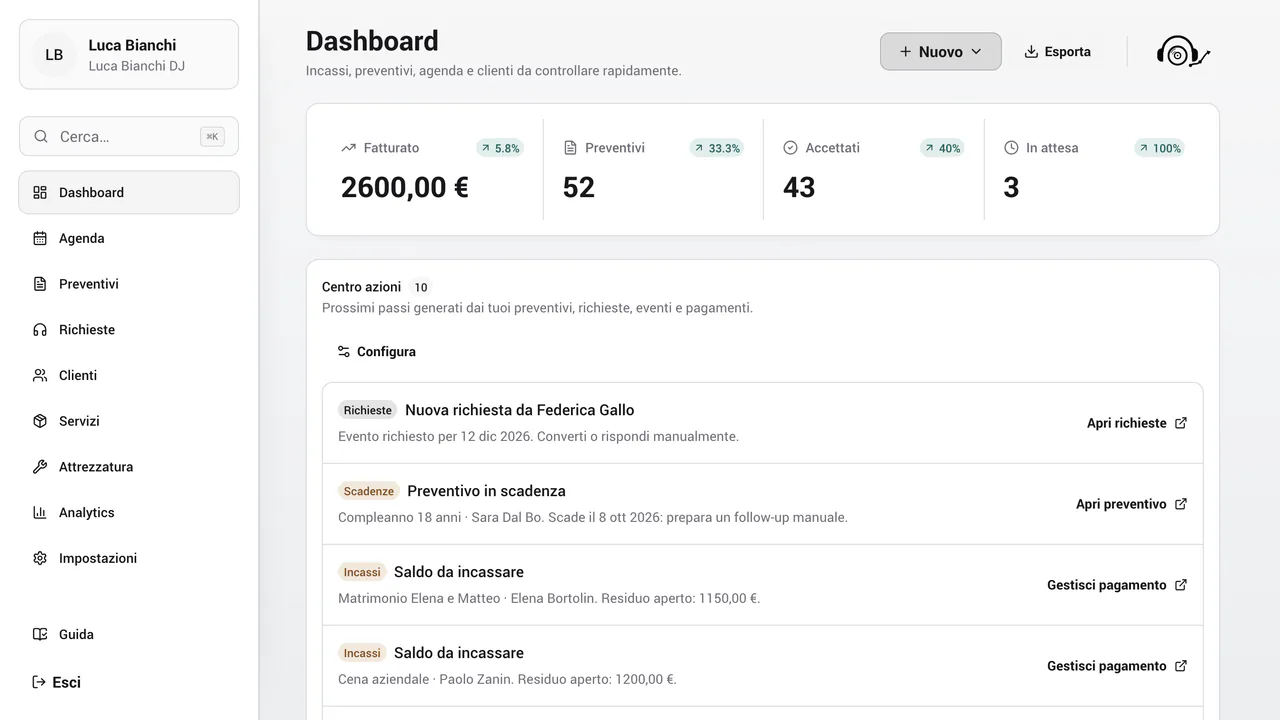Click the Richieste tag on Federica Gallo row

click(x=368, y=410)
